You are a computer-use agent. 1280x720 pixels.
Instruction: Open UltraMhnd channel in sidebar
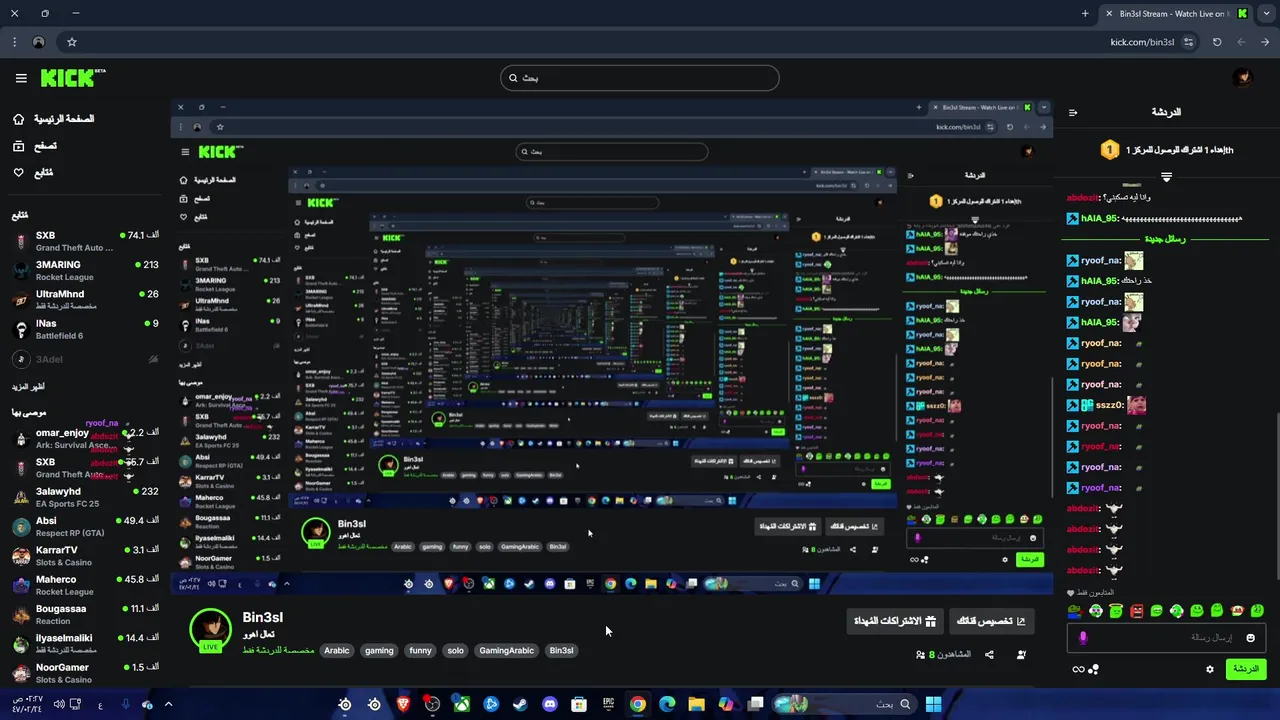click(x=84, y=300)
